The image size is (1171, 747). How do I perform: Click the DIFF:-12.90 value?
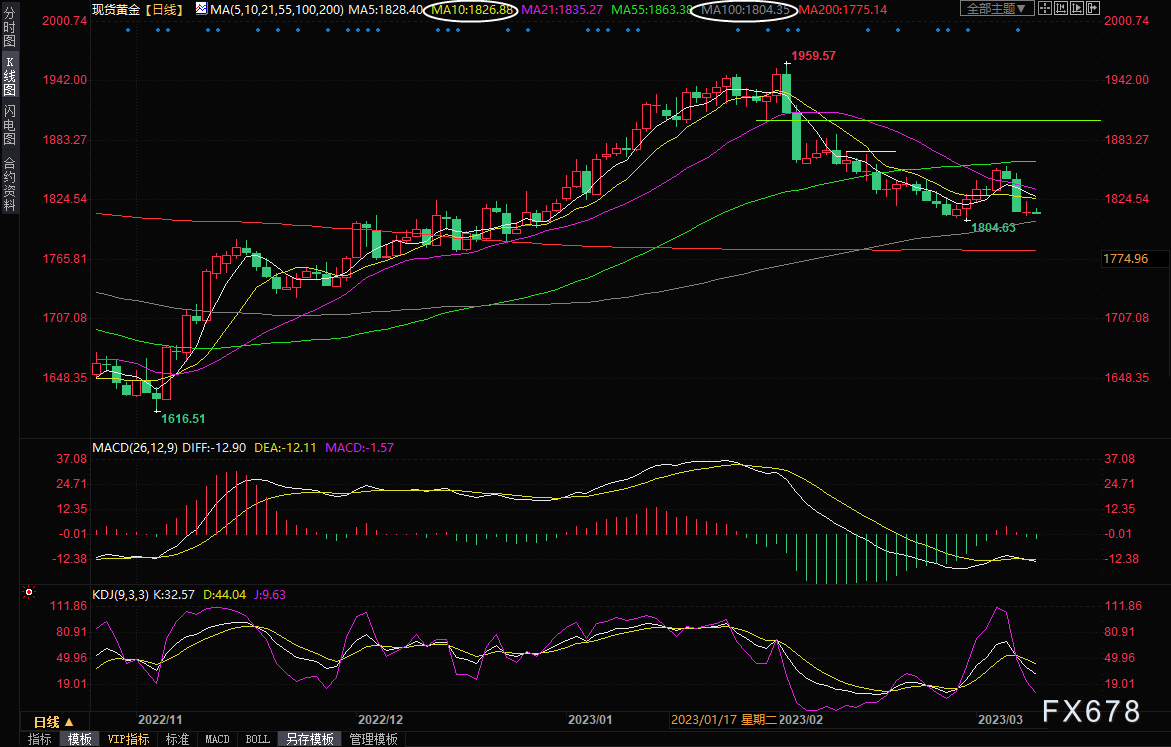pyautogui.click(x=214, y=447)
